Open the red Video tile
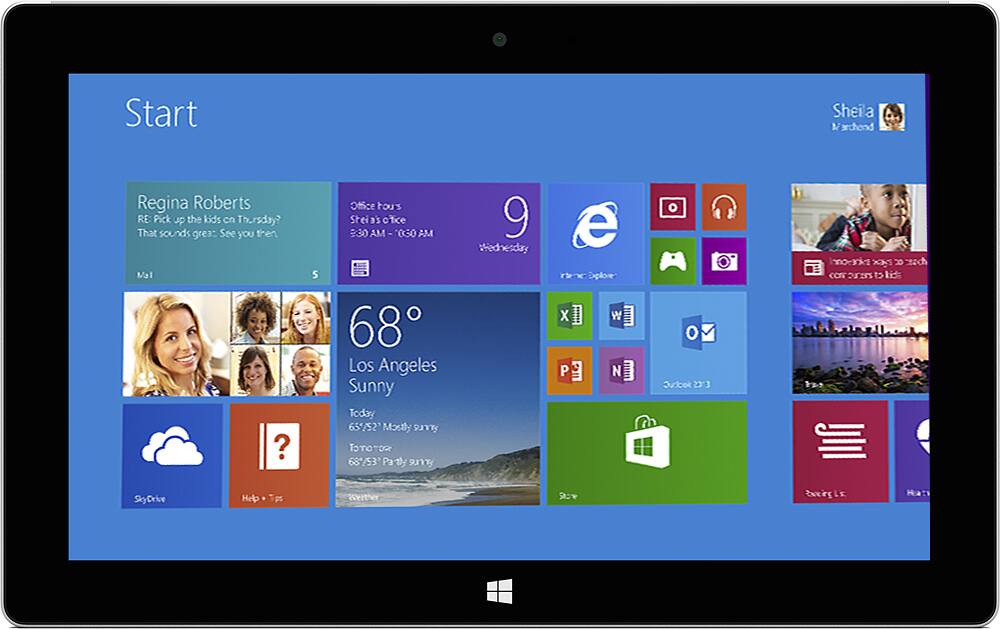The image size is (1000, 629). 672,207
